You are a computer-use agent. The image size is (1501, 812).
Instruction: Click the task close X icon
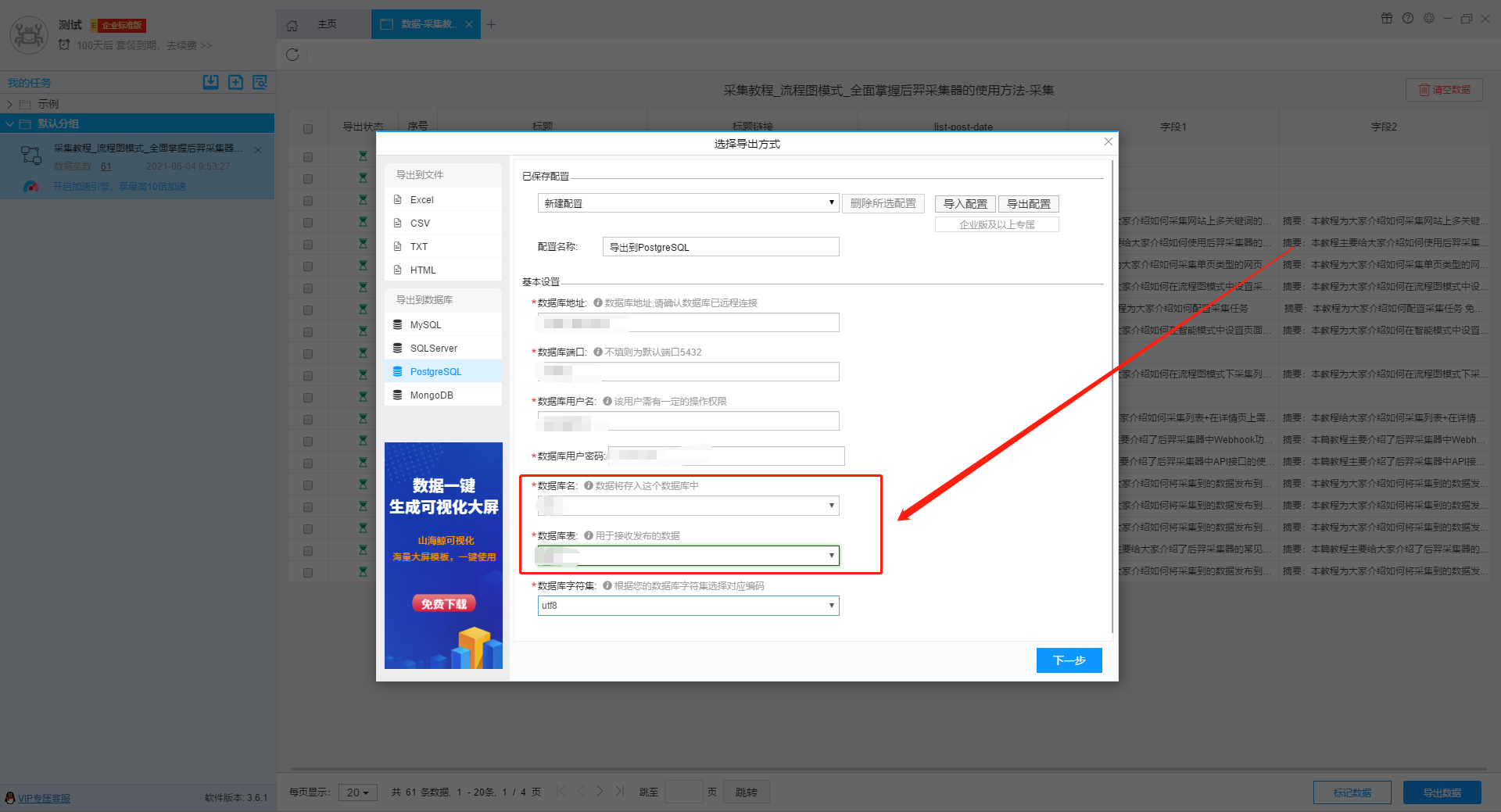coord(258,149)
